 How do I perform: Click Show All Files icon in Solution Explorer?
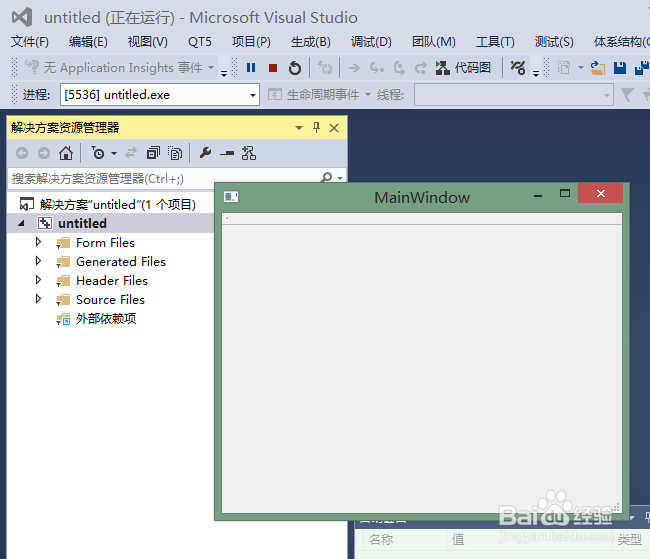pyautogui.click(x=175, y=153)
